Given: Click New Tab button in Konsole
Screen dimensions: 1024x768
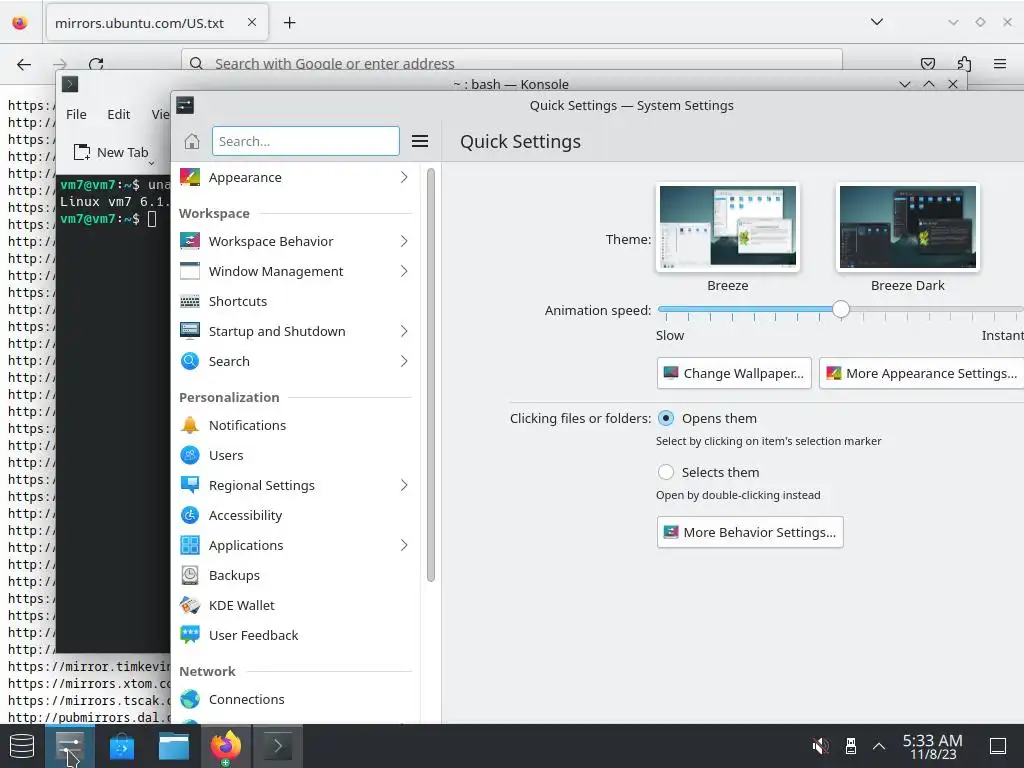Looking at the screenshot, I should pyautogui.click(x=111, y=153).
